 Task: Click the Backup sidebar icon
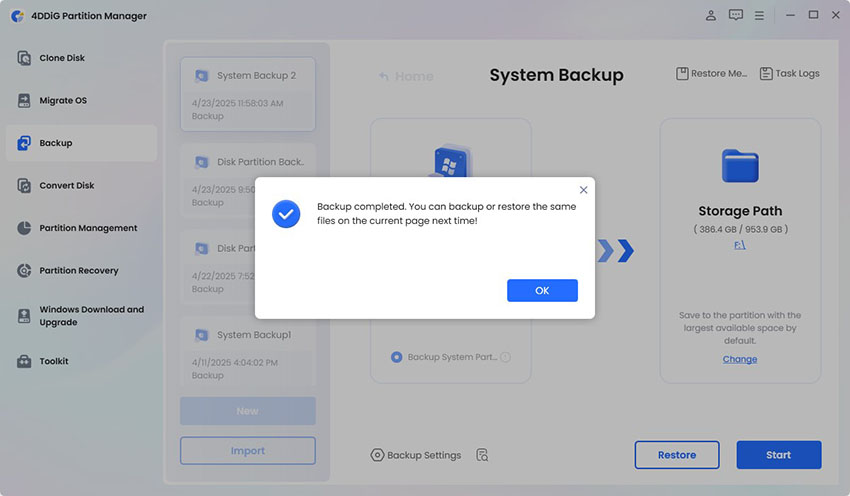pyautogui.click(x=24, y=143)
